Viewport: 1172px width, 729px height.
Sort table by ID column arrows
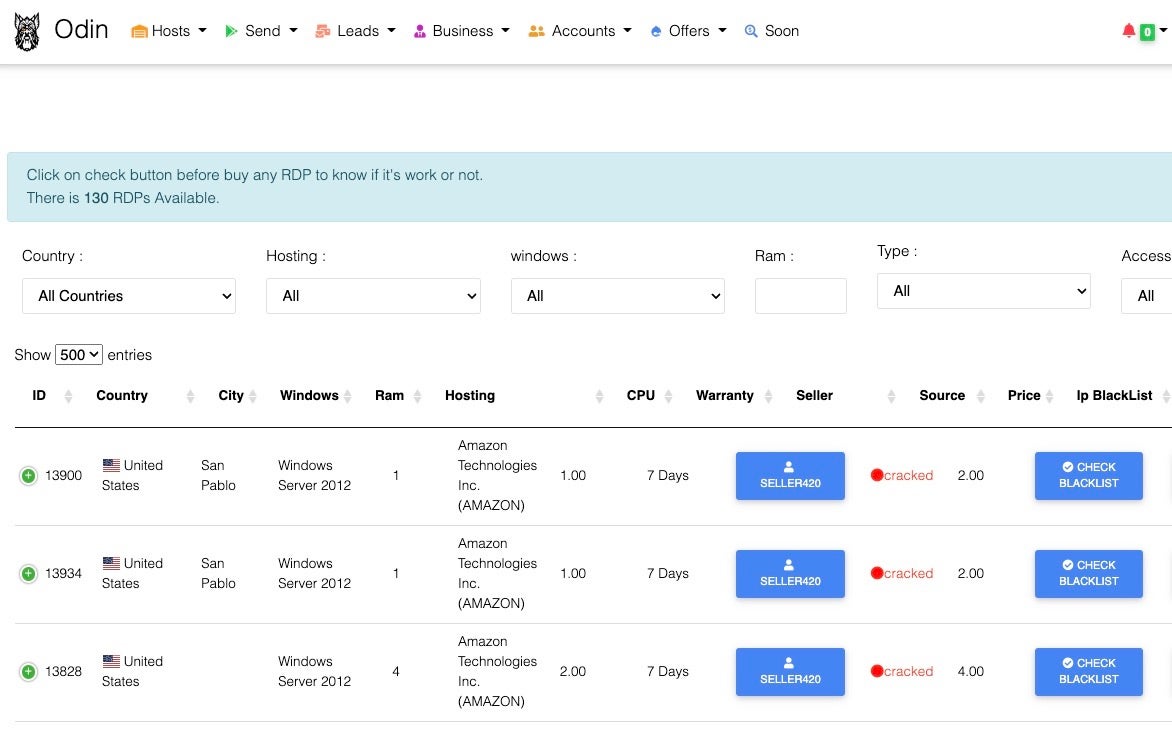(68, 396)
